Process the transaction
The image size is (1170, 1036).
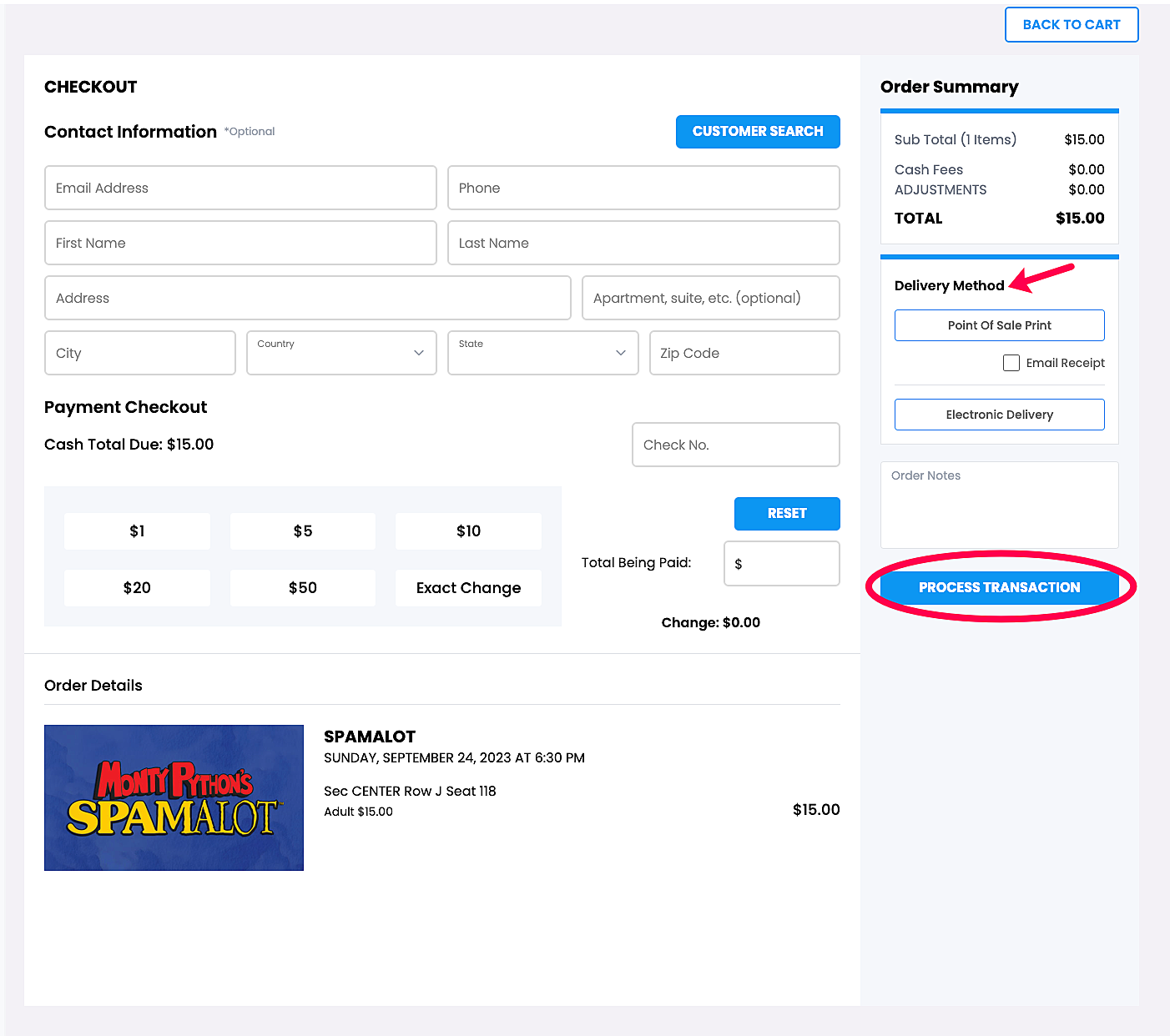pos(1000,587)
